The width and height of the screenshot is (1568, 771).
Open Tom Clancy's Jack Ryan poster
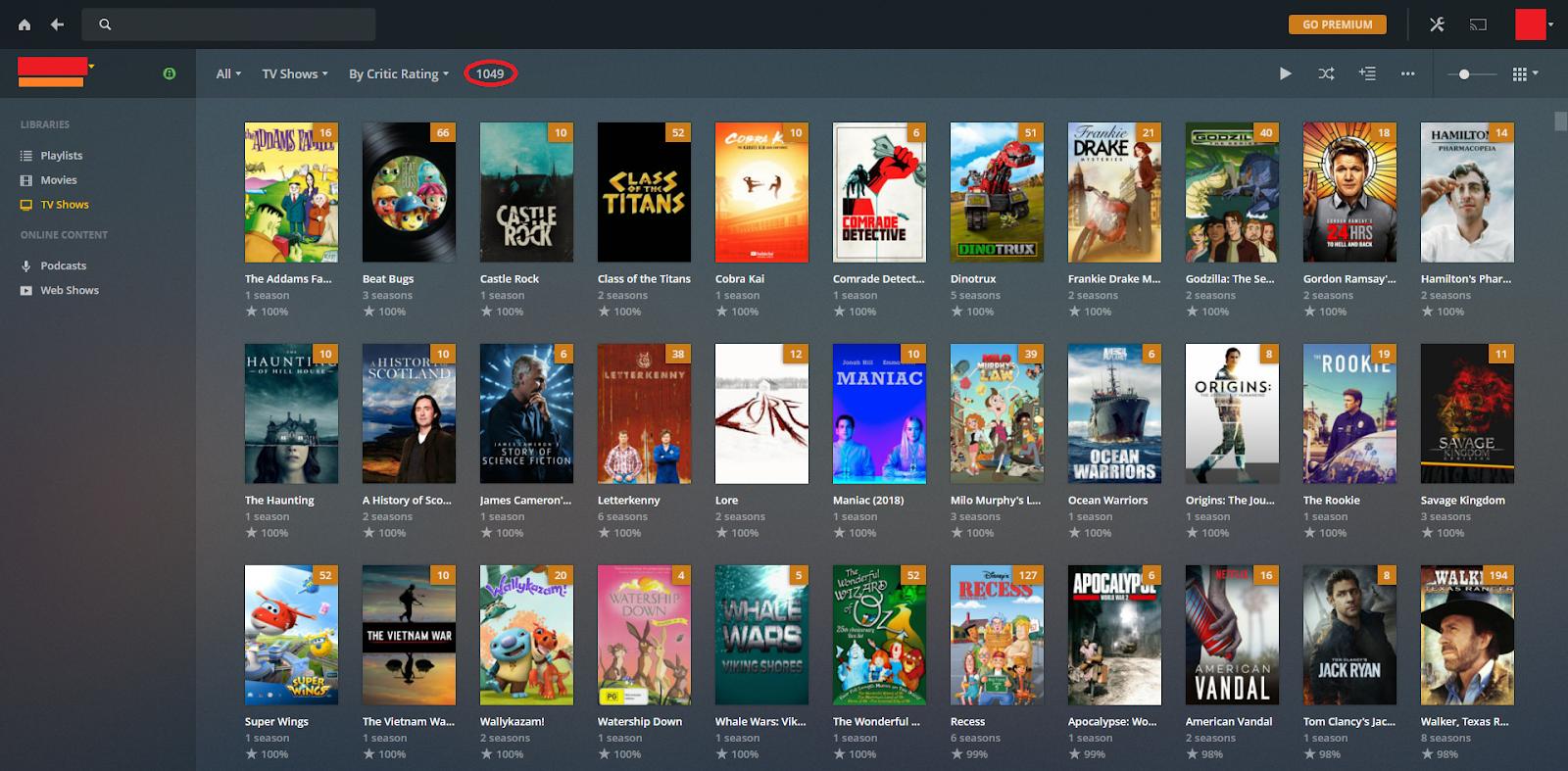click(1349, 635)
